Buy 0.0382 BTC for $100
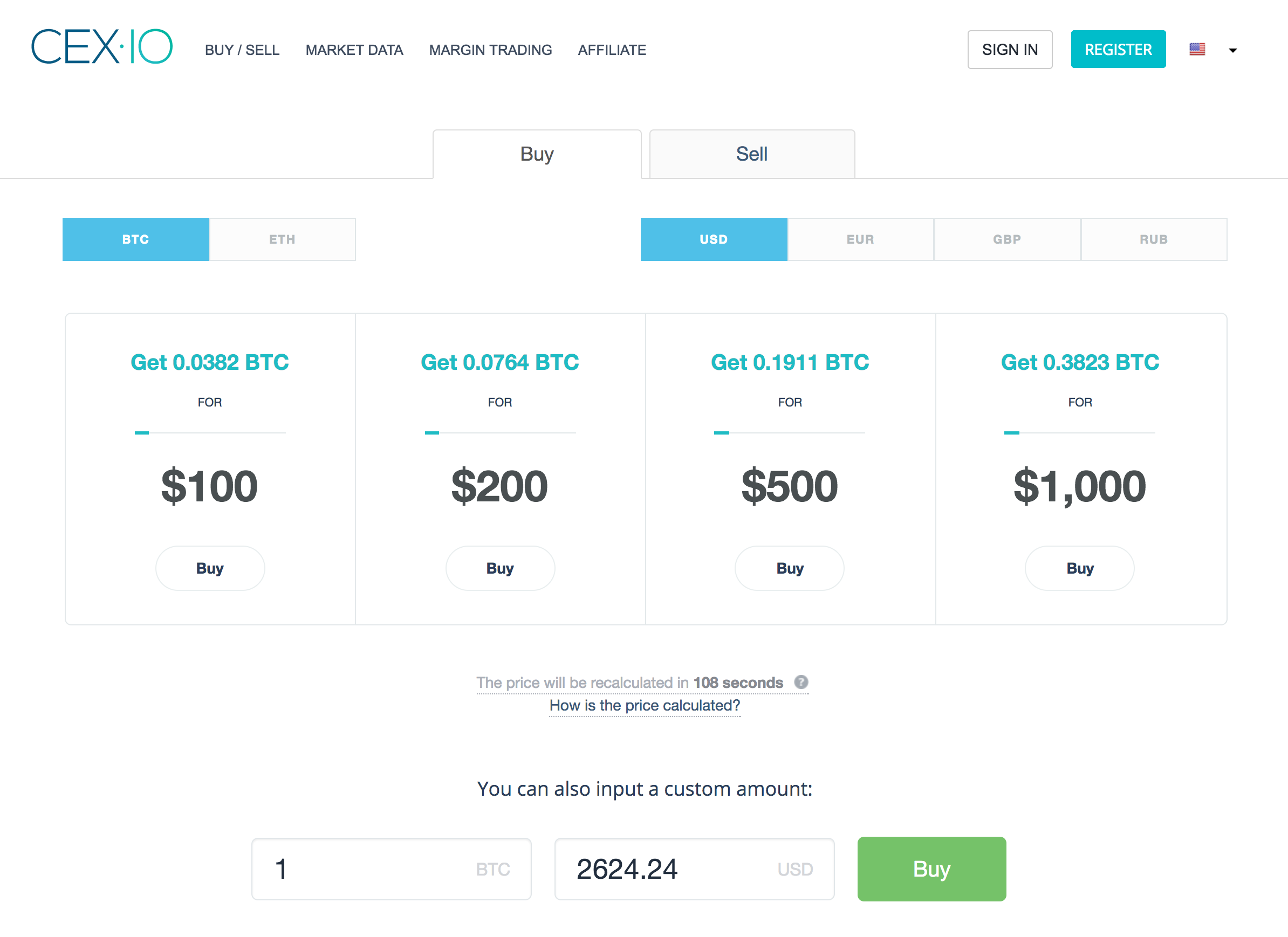The width and height of the screenshot is (1288, 937). coord(210,568)
